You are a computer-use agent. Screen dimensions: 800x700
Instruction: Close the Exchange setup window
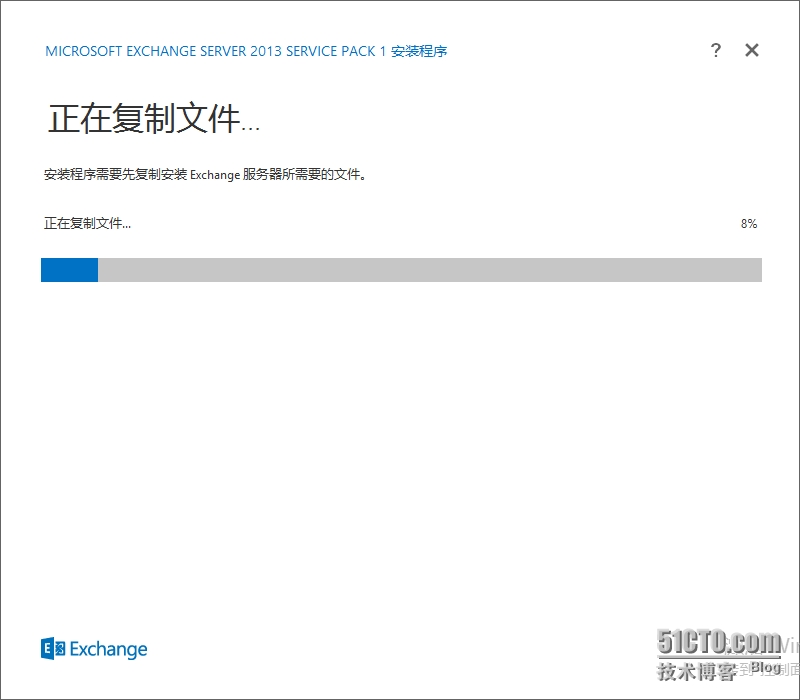point(751,50)
